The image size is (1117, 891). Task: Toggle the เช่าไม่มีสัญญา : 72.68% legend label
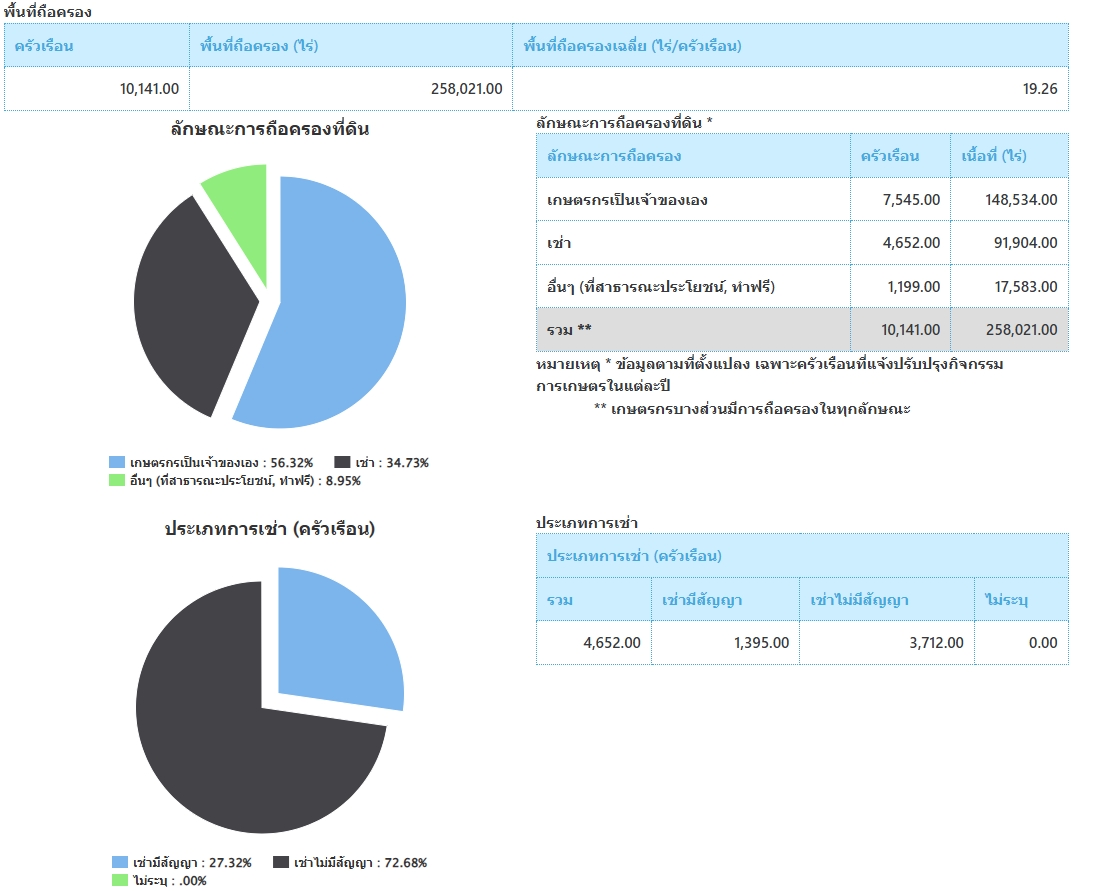click(360, 863)
